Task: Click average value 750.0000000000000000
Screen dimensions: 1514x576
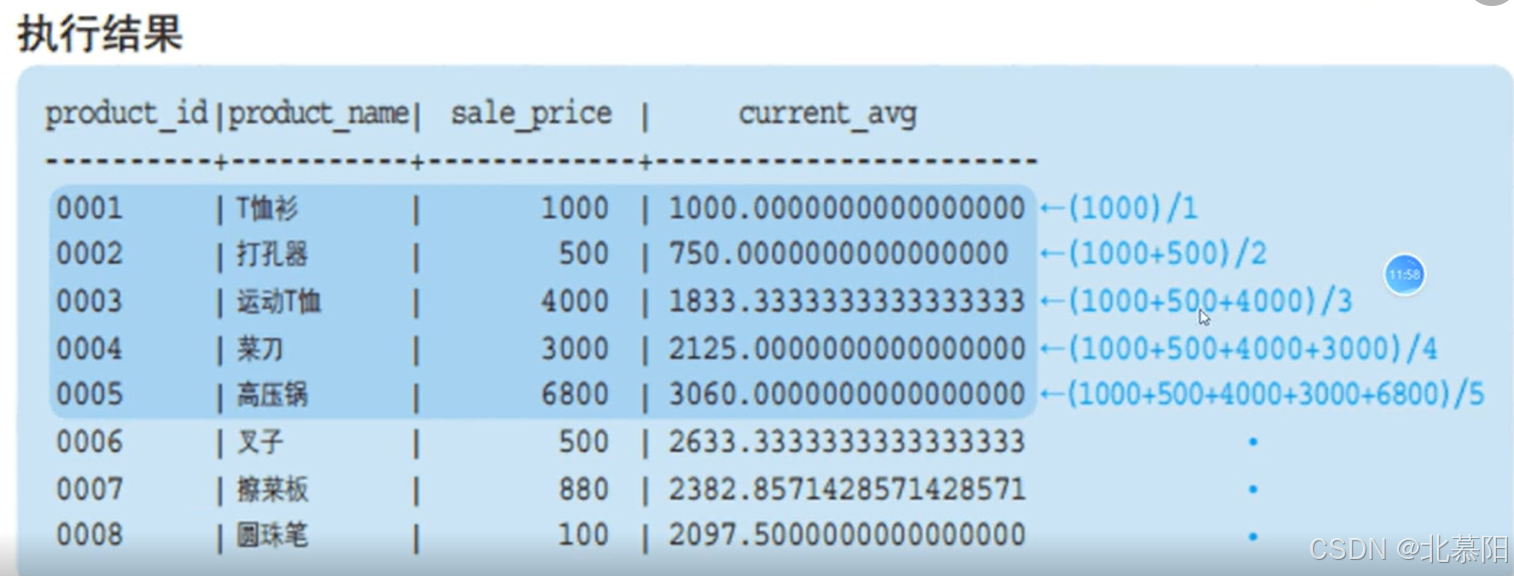Action: click(x=838, y=254)
